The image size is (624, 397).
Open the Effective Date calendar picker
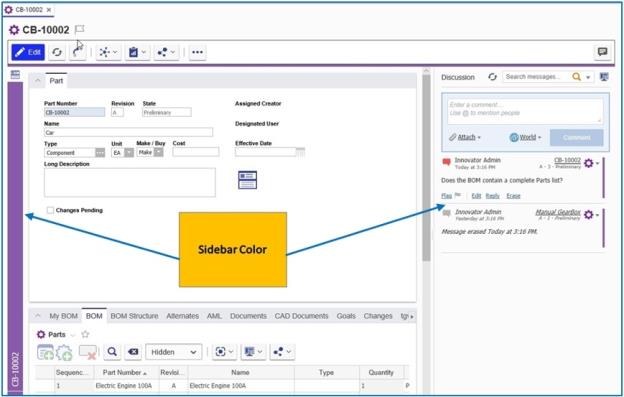pyautogui.click(x=301, y=152)
